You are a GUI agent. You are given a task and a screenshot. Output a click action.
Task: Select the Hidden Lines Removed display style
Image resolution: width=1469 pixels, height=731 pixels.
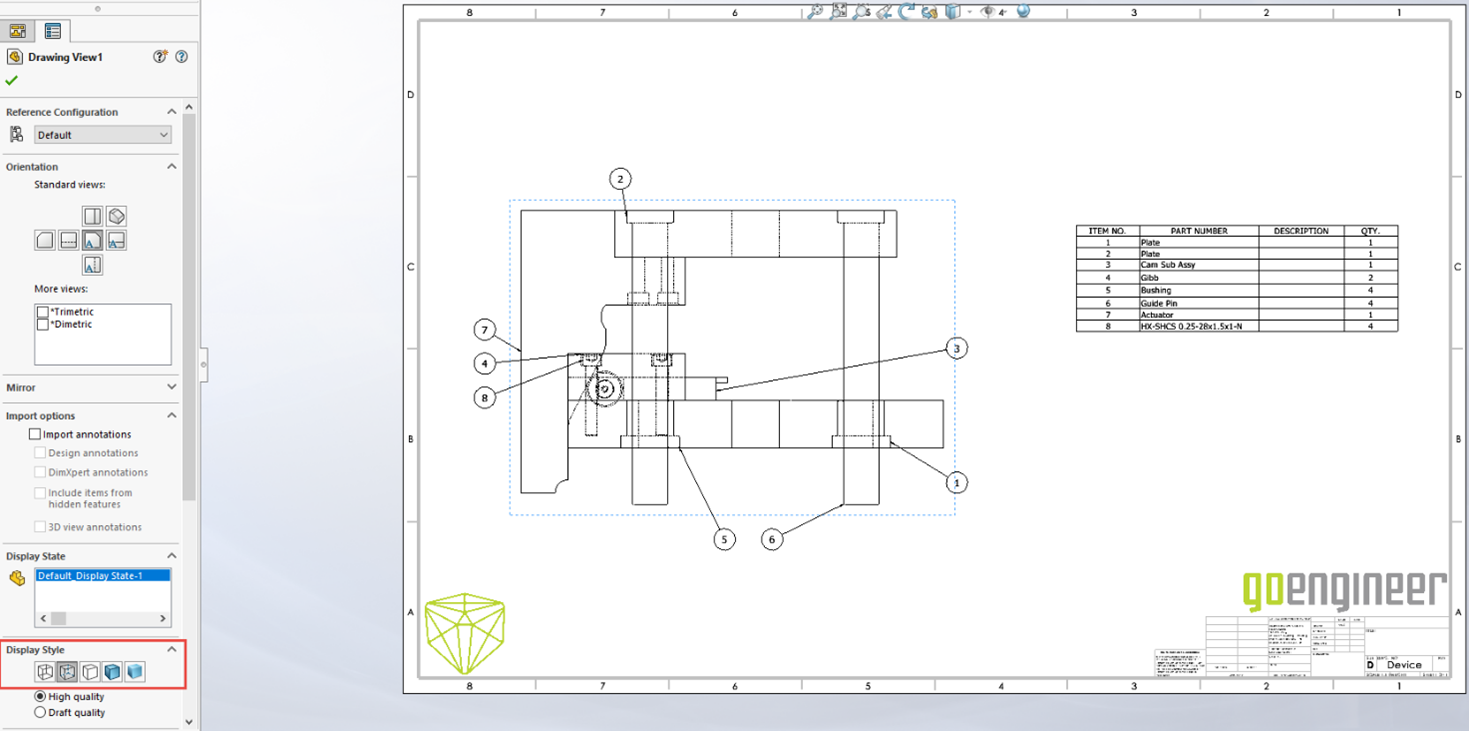[89, 671]
